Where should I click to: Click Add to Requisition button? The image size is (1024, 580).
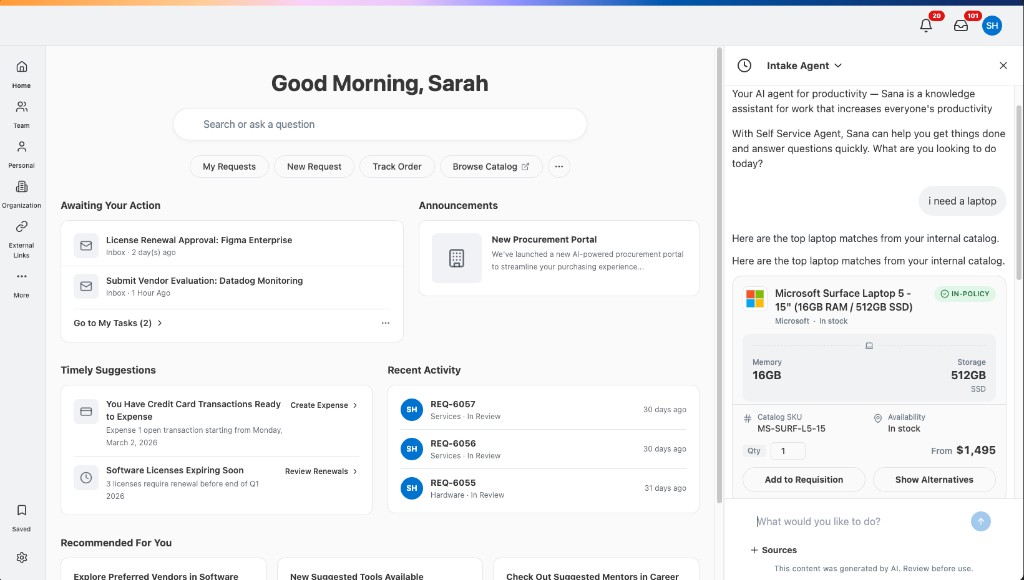(x=804, y=479)
